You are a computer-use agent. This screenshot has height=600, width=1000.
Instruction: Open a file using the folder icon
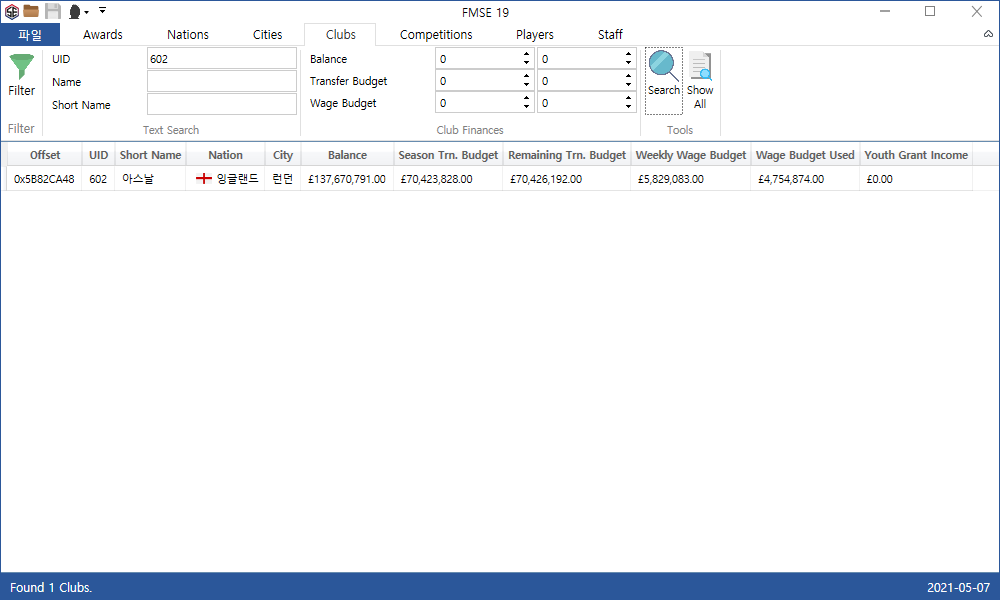point(31,10)
